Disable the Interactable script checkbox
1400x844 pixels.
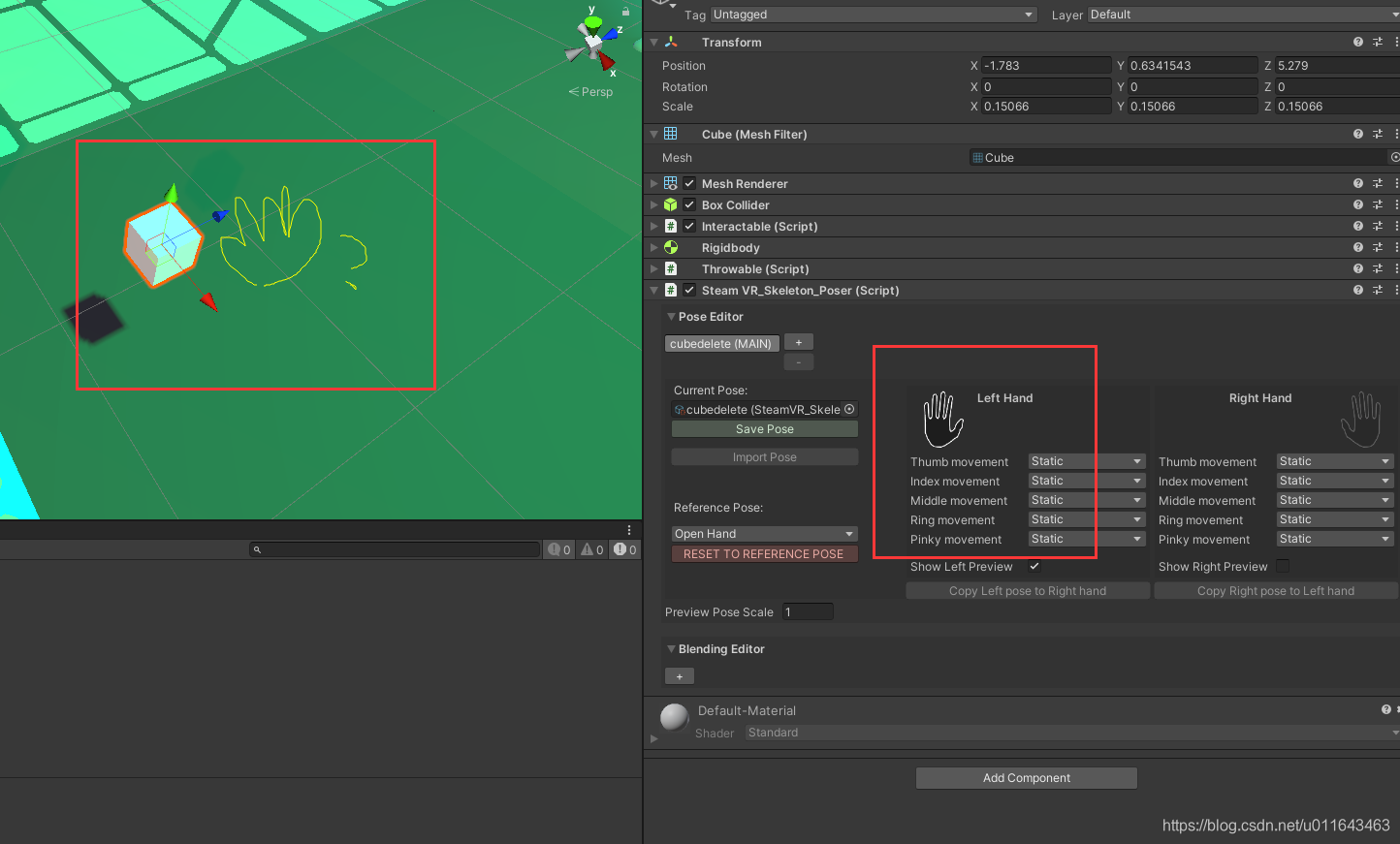click(688, 226)
